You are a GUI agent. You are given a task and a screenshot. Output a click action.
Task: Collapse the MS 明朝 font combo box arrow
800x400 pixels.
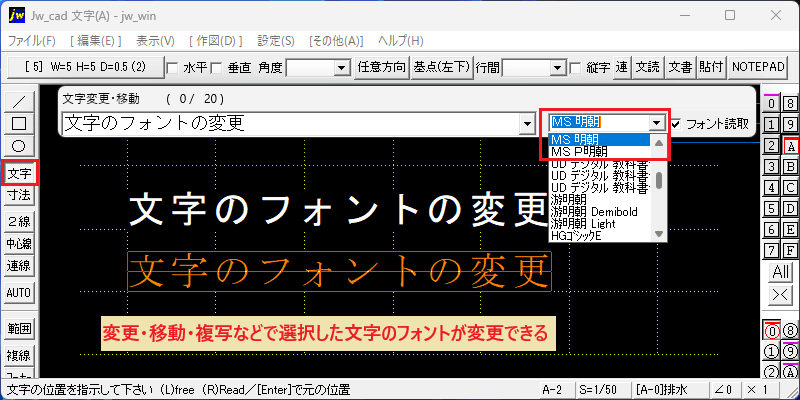(x=657, y=123)
